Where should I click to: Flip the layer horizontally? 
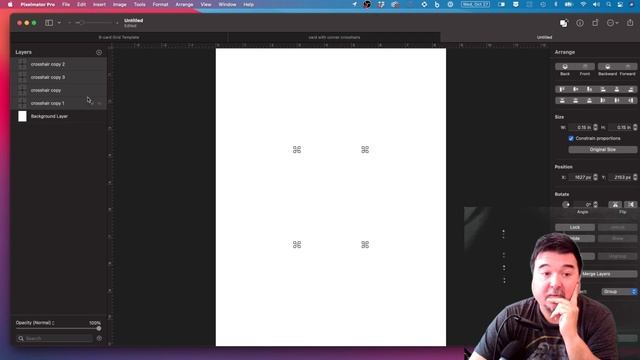[615, 204]
